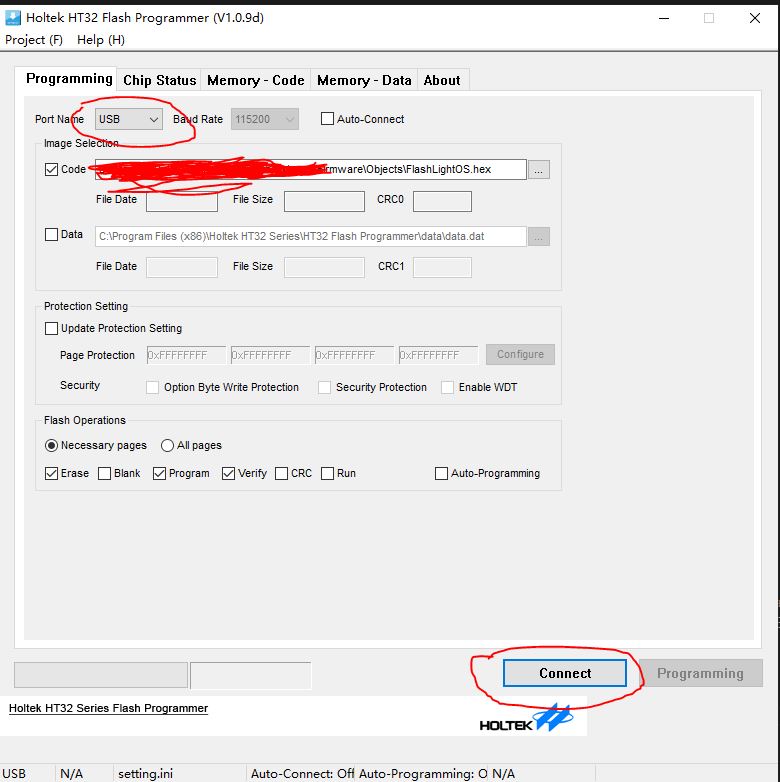Viewport: 780px width, 782px height.
Task: Click the Programming button at bottom right
Action: click(700, 673)
